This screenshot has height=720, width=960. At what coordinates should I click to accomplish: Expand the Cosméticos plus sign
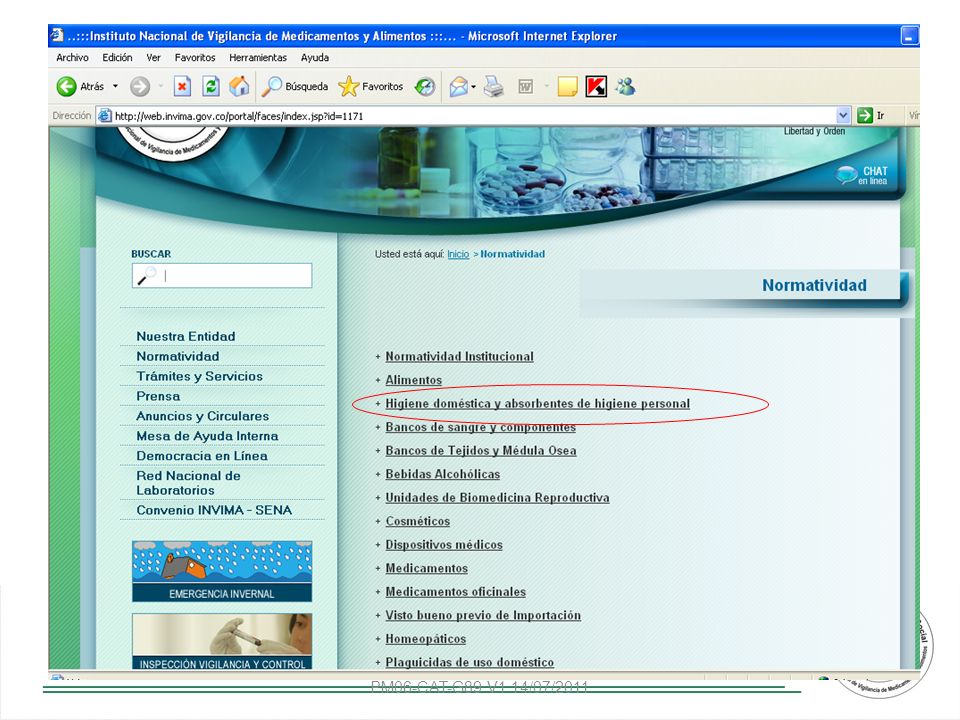[378, 521]
